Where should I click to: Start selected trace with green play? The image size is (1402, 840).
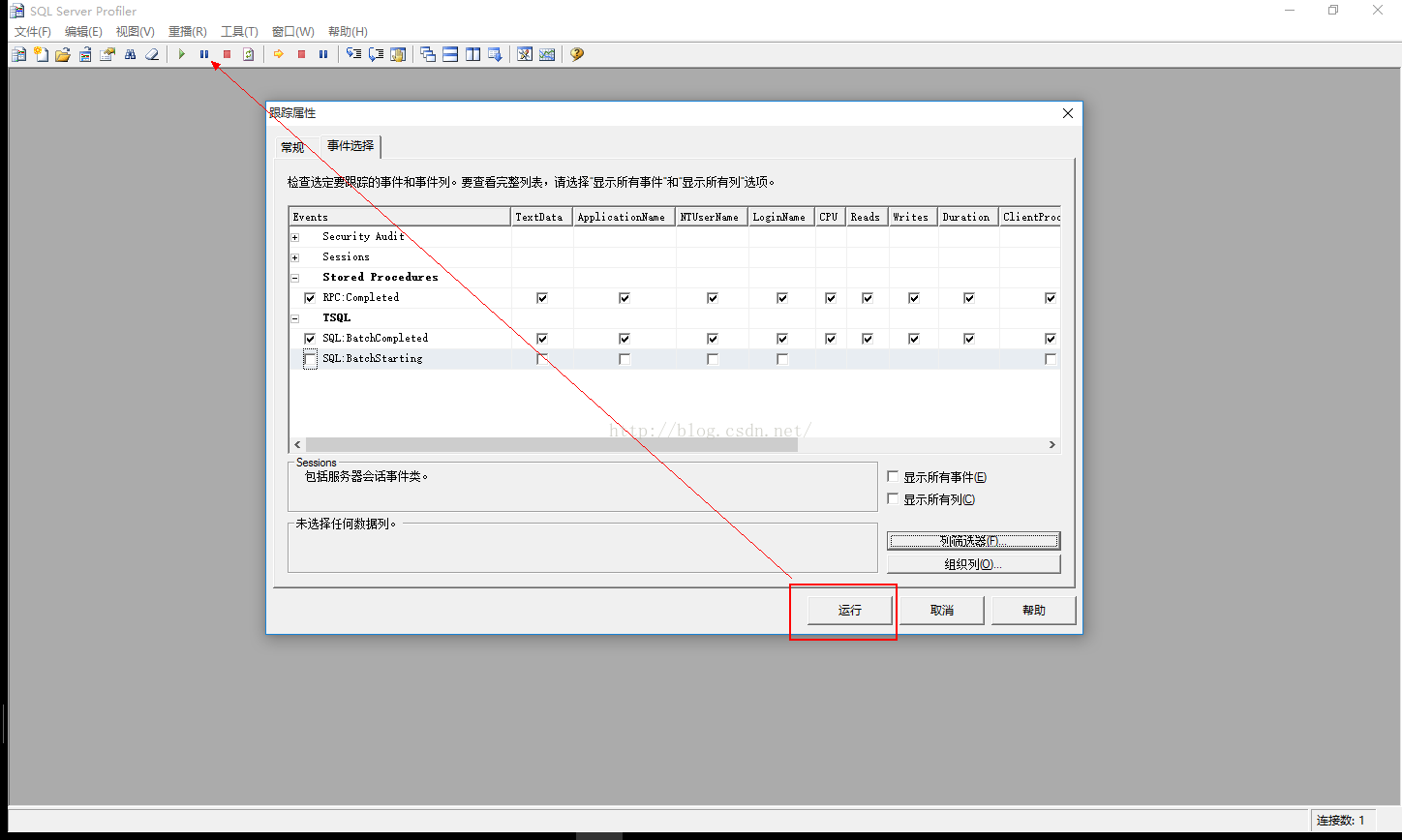pyautogui.click(x=181, y=54)
